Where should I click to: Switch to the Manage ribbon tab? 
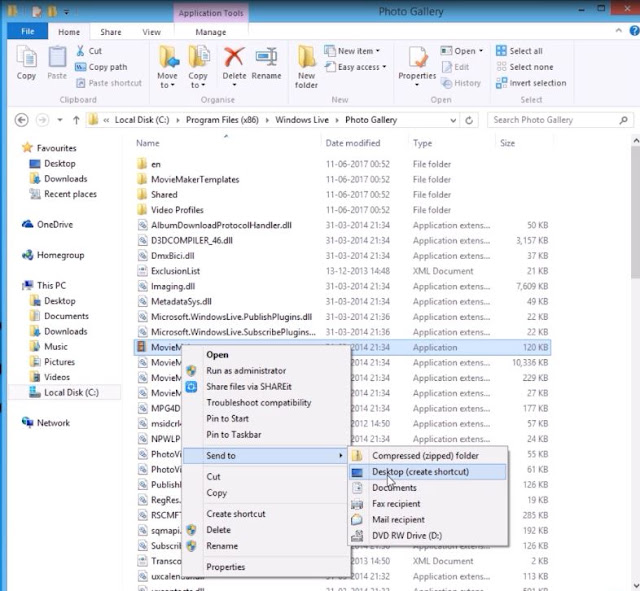211,32
